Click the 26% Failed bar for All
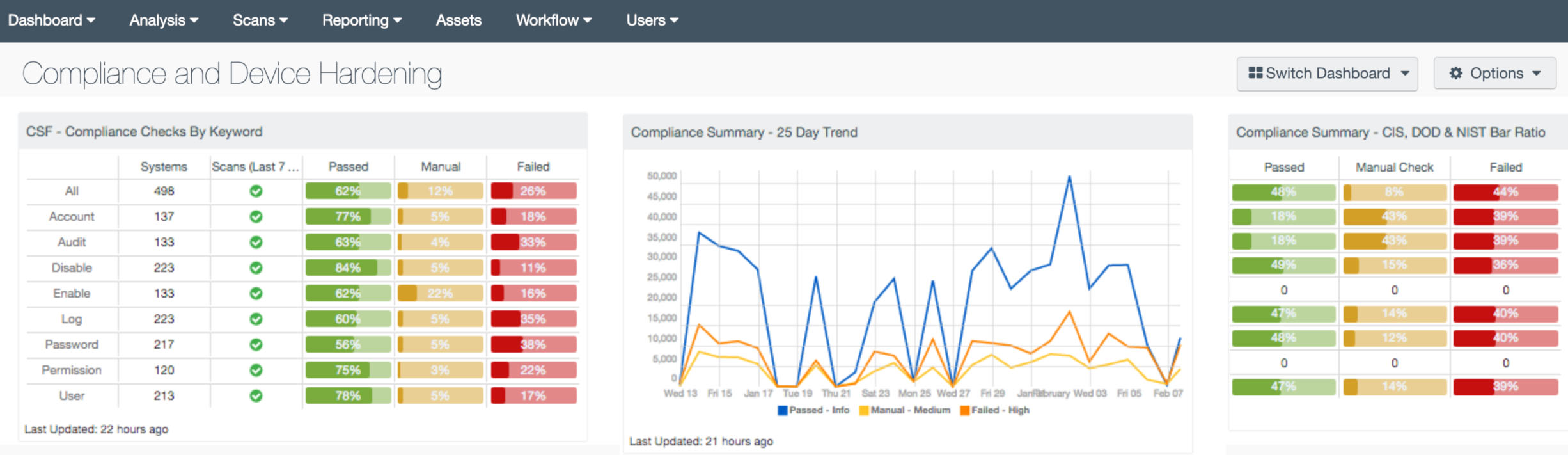The width and height of the screenshot is (1568, 455). click(x=533, y=191)
